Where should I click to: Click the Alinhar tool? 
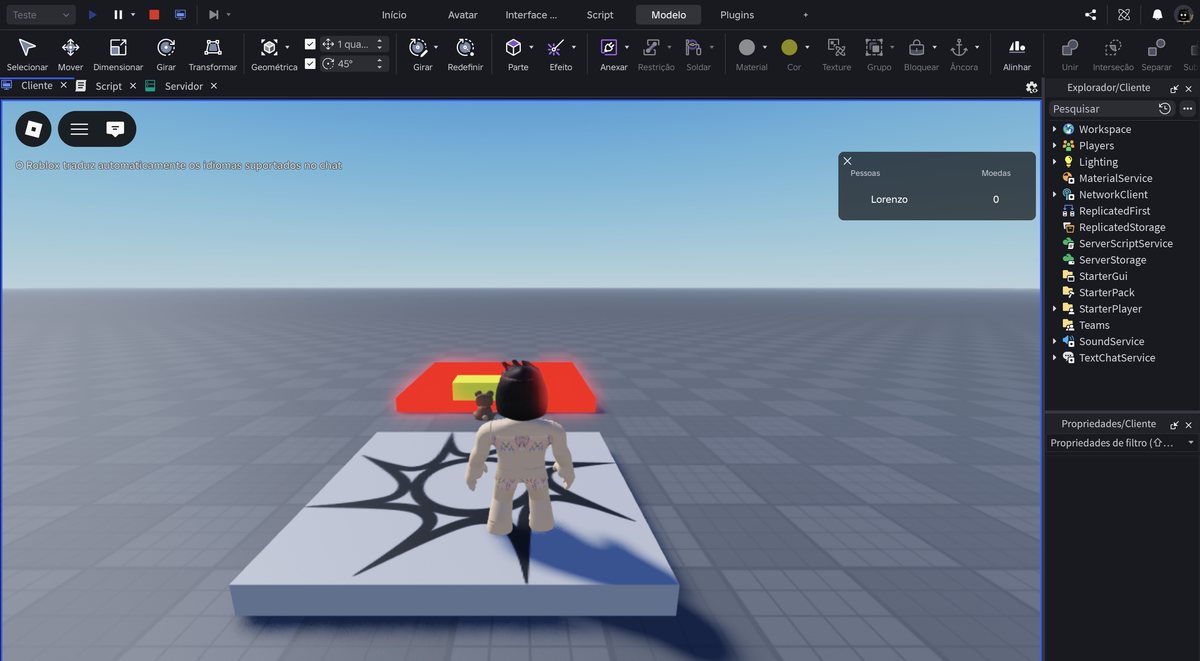click(x=1017, y=54)
